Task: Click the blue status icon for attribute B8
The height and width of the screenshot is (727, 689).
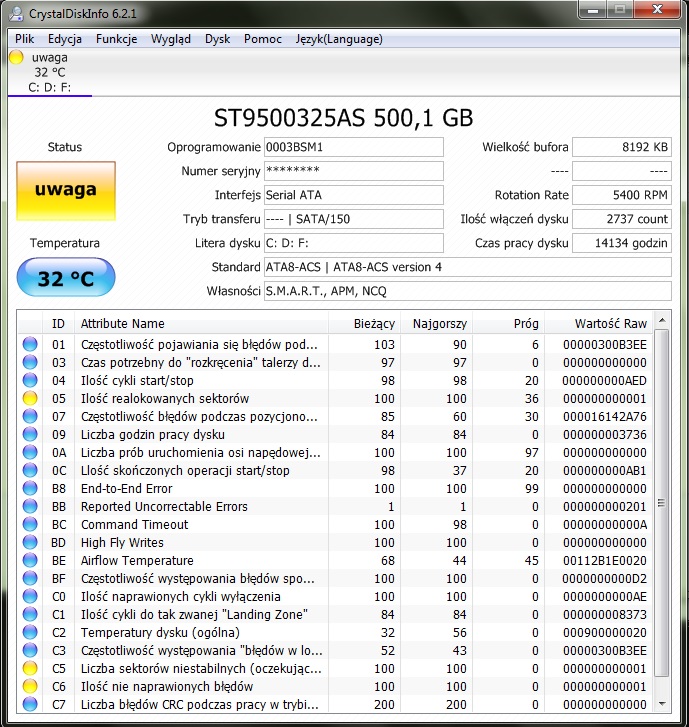Action: (30, 488)
